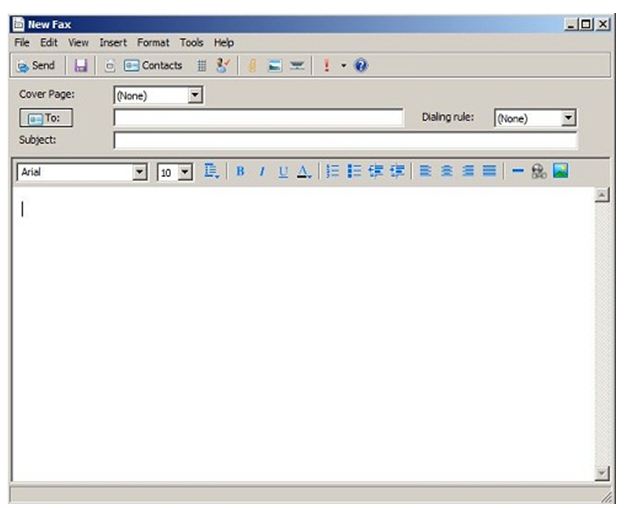Maximize the New Fax window
This screenshot has height=508, width=629.
[586, 24]
